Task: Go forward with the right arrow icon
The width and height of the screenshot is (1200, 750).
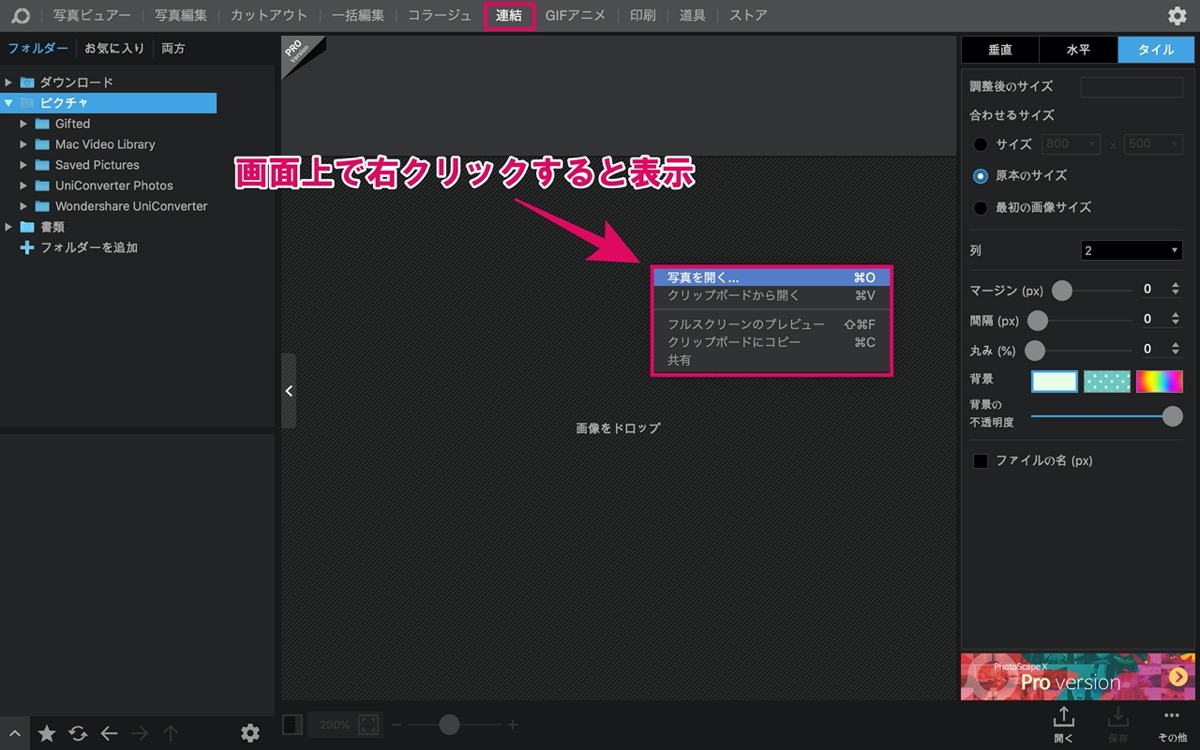Action: (140, 733)
